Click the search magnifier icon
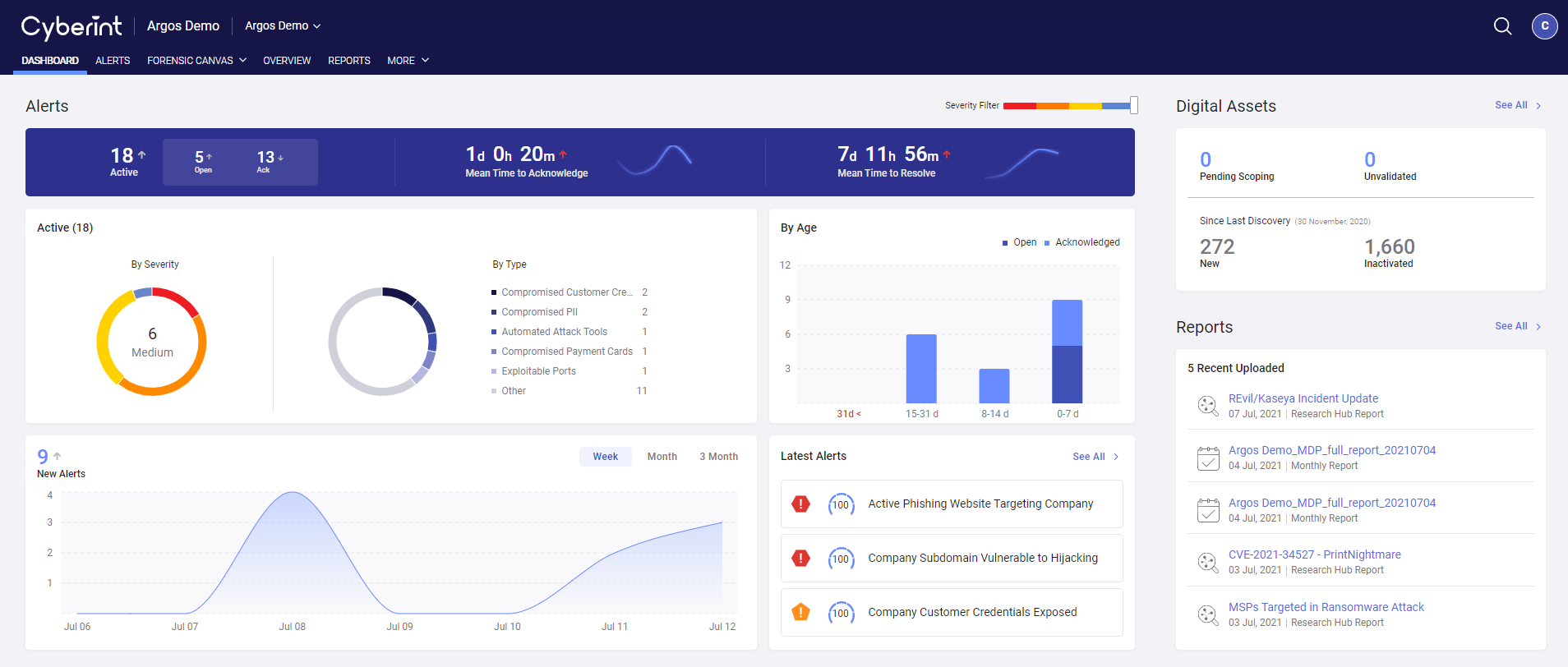The height and width of the screenshot is (667, 1568). pos(1502,26)
